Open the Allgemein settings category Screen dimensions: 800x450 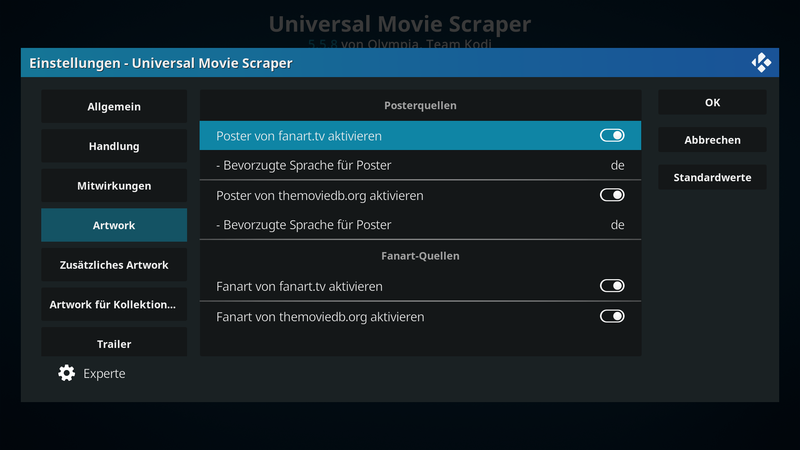pyautogui.click(x=114, y=107)
